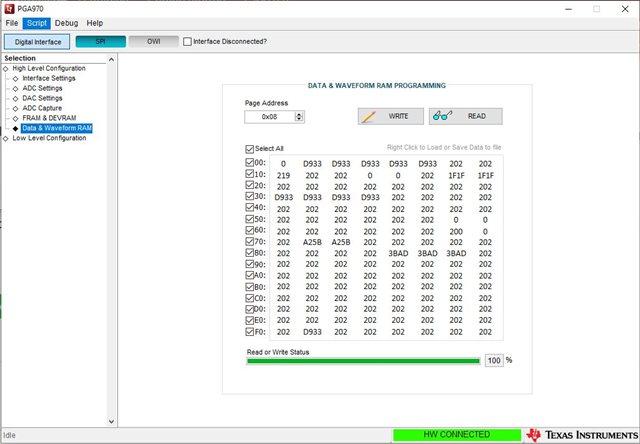Click the Page Address 0x08 field
640x444 pixels.
269,117
